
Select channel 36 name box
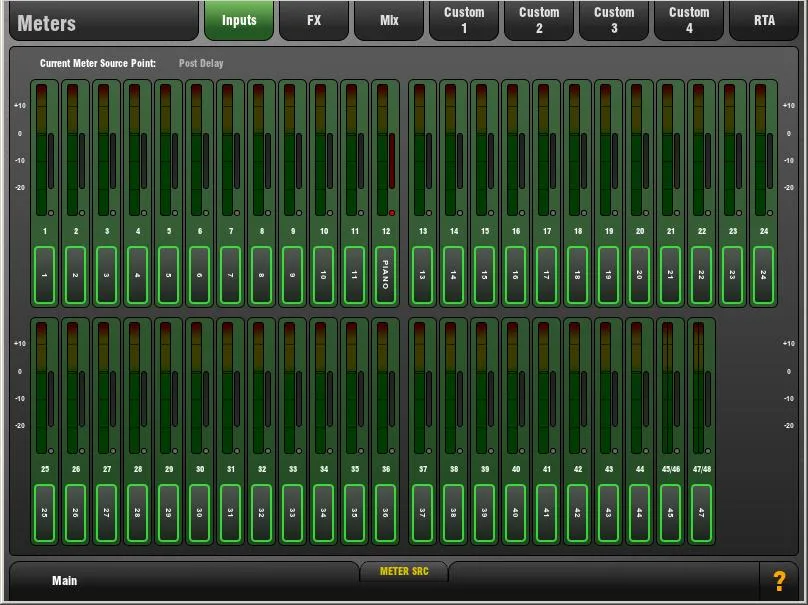tap(385, 513)
